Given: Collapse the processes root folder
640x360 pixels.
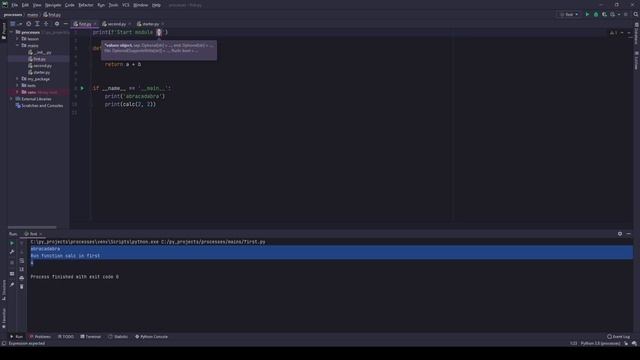Looking at the screenshot, I should click(x=11, y=32).
